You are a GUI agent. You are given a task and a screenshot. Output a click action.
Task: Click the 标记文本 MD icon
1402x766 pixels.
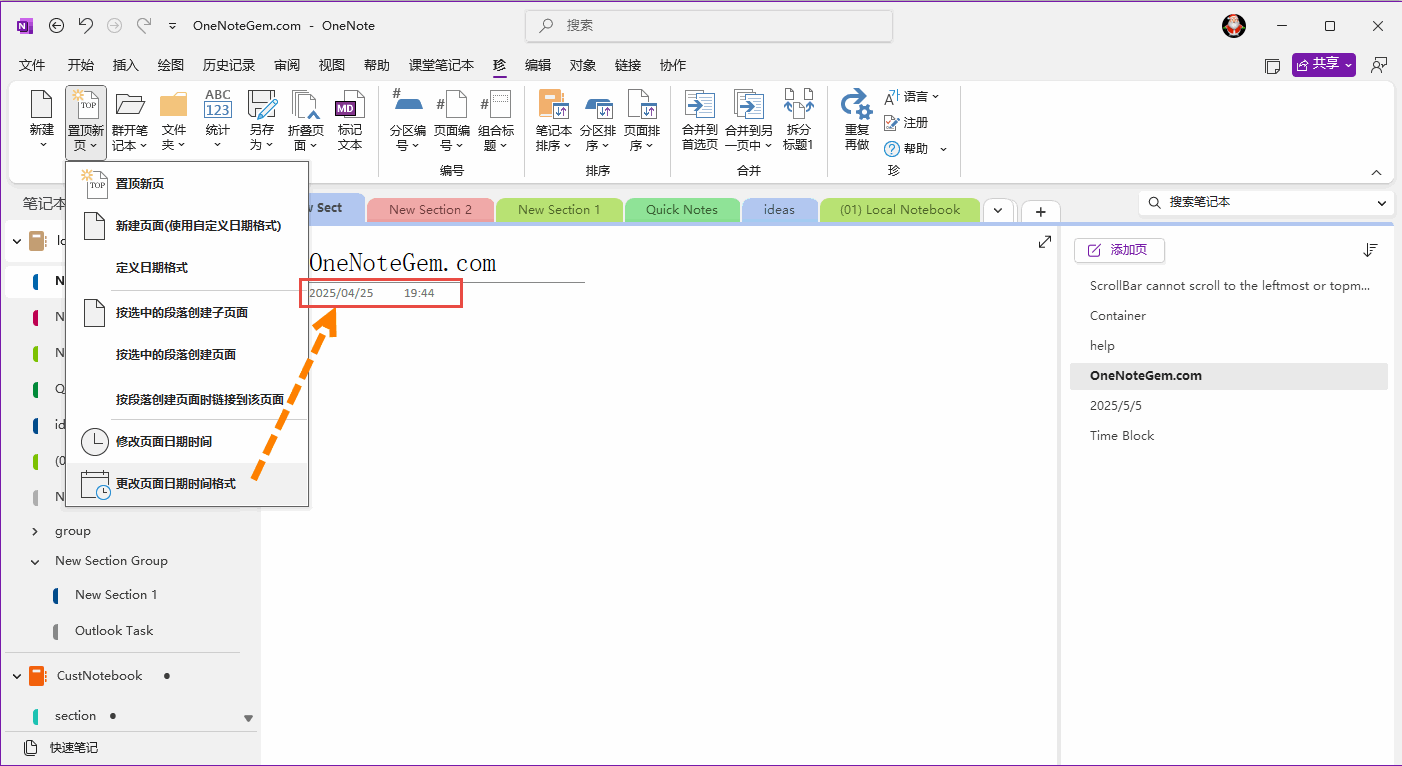tap(349, 104)
